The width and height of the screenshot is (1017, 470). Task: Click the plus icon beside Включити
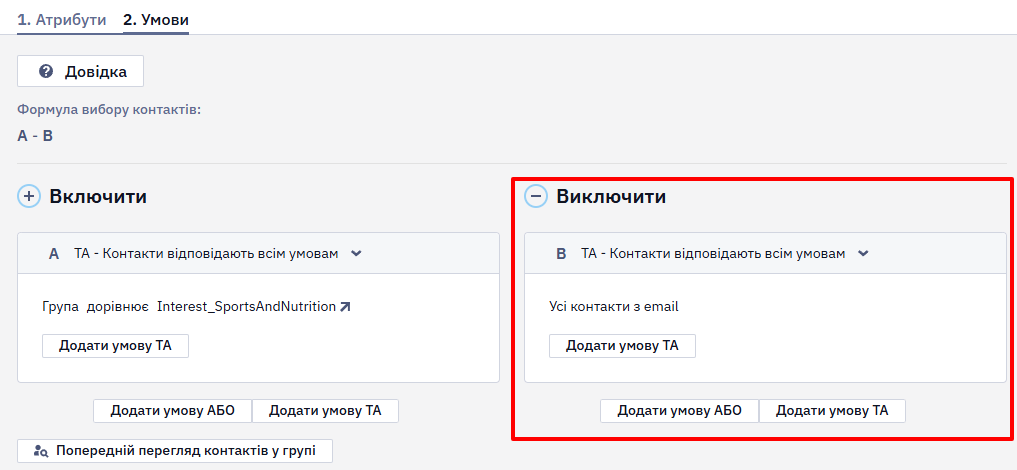tap(29, 196)
